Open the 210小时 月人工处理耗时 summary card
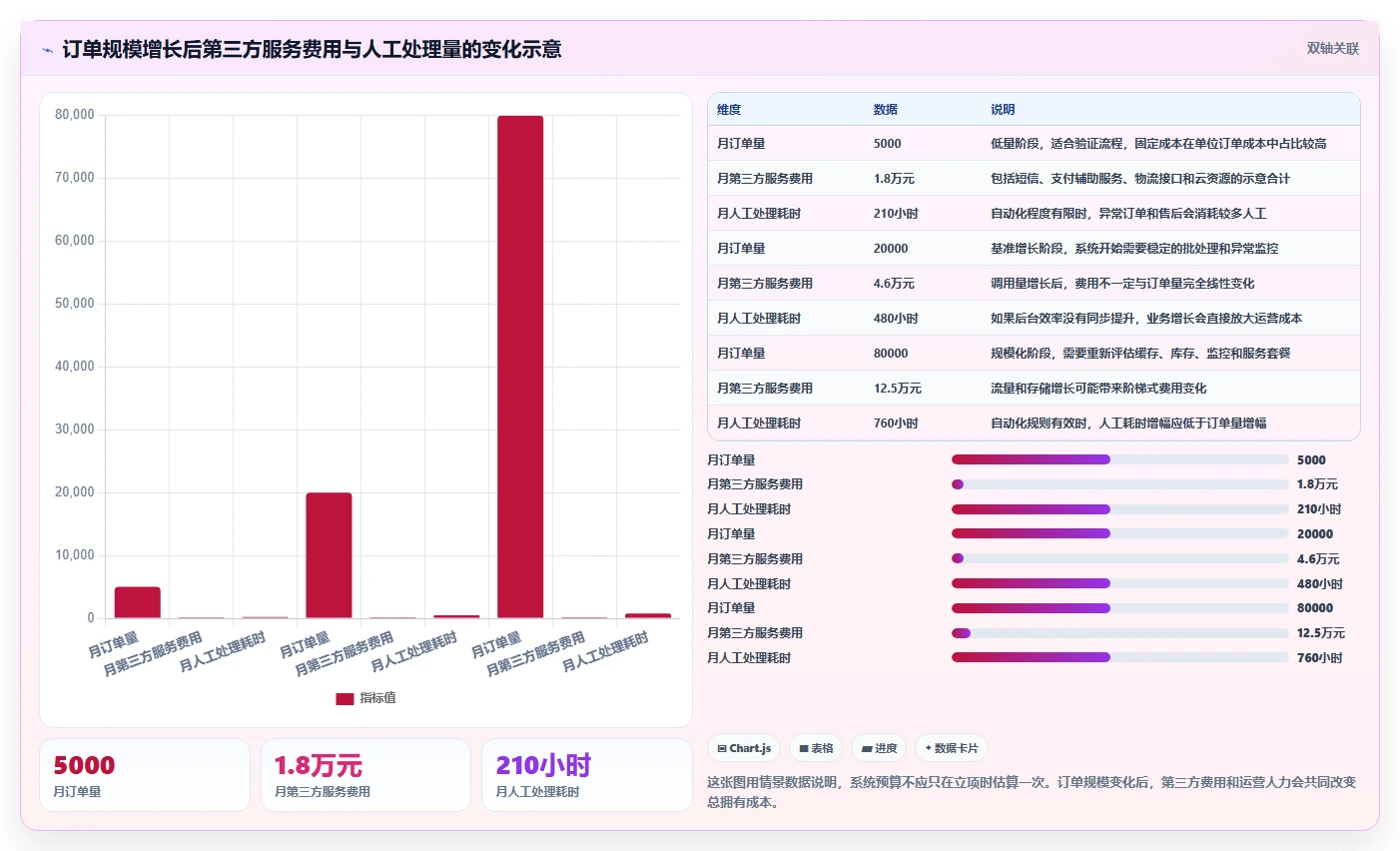 587,775
